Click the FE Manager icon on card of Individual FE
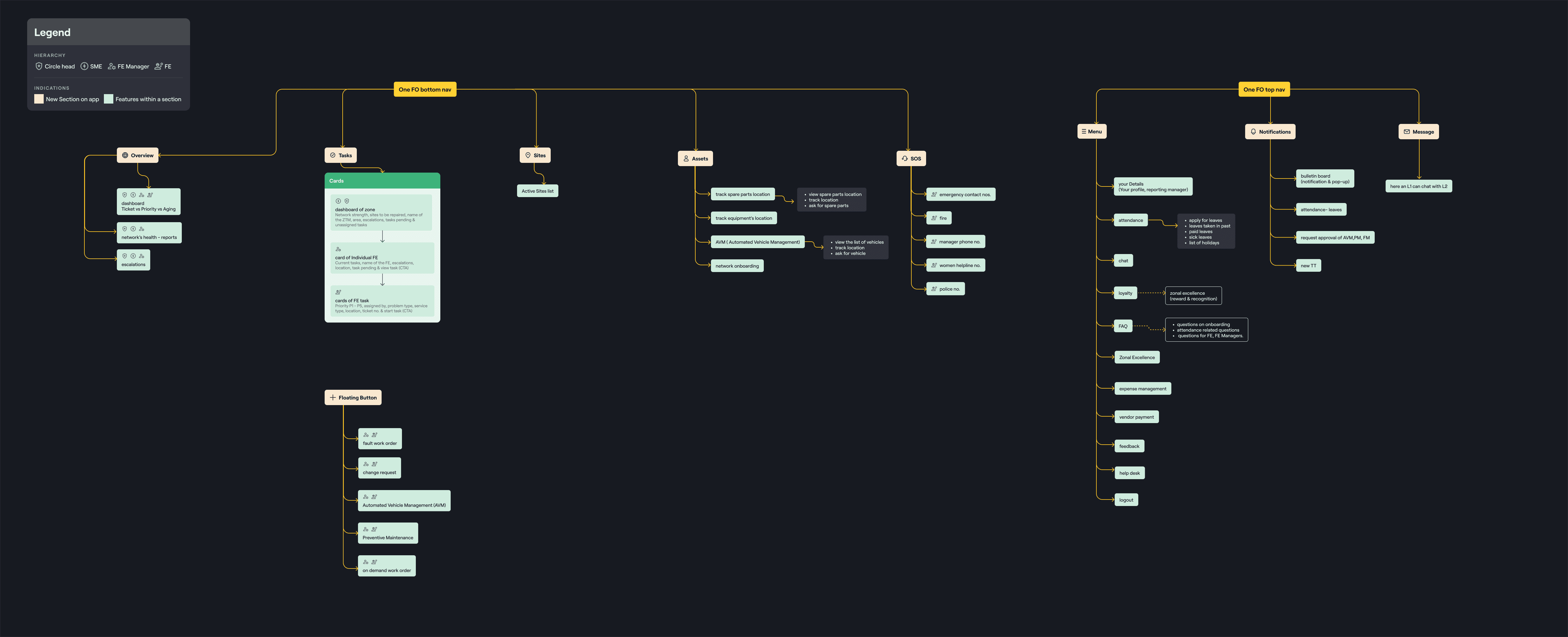 click(x=339, y=249)
